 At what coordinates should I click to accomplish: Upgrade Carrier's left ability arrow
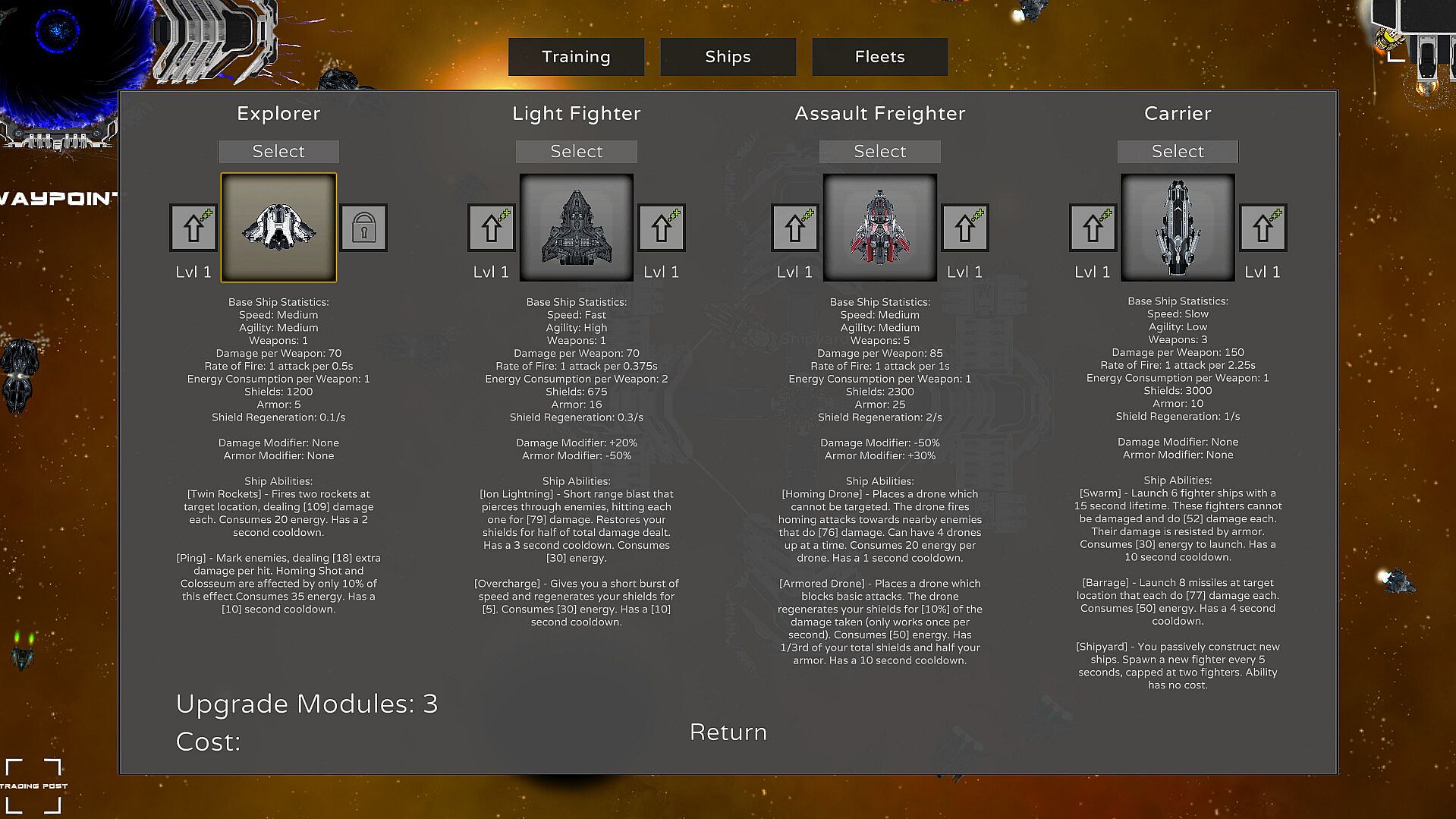[x=1093, y=227]
